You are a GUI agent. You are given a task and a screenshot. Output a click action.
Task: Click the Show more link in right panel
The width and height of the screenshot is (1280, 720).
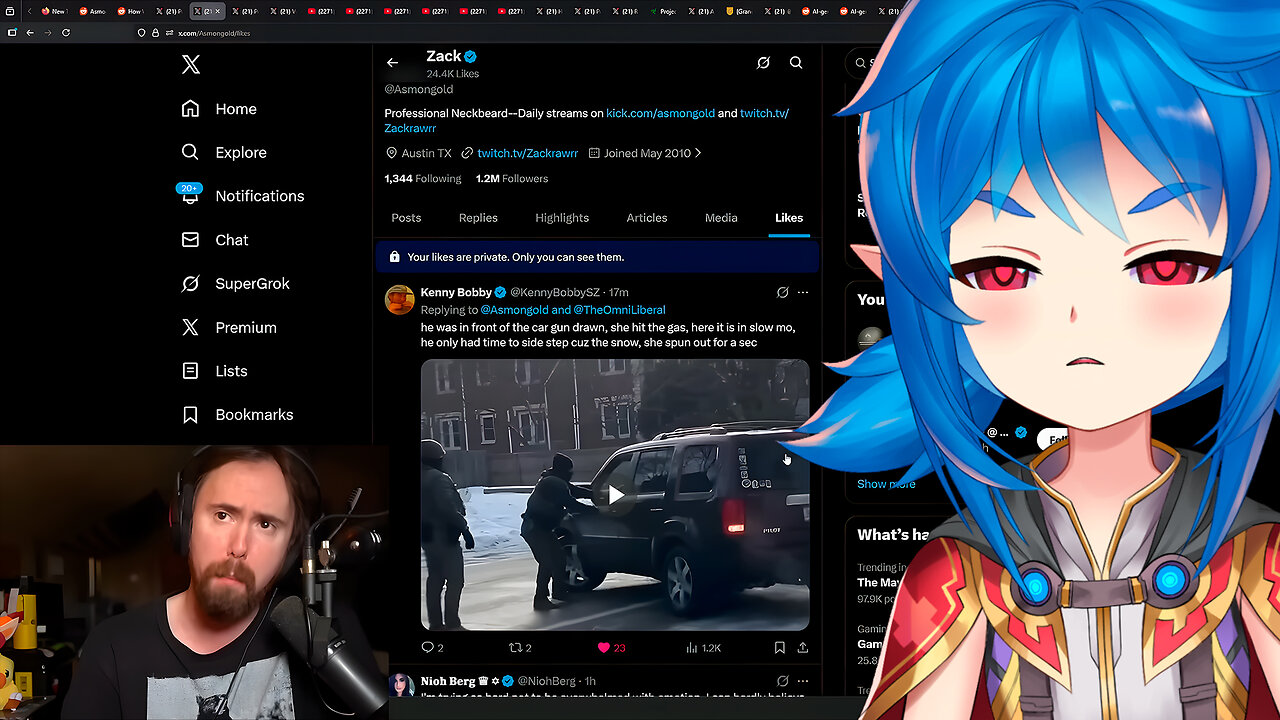point(886,484)
